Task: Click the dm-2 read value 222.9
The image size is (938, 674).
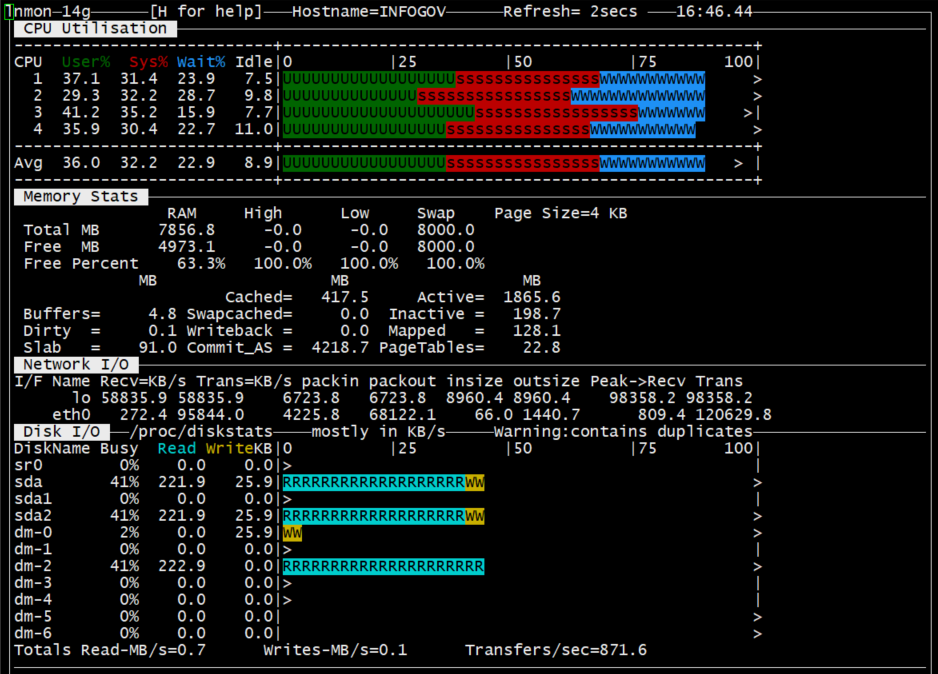Action: click(182, 566)
